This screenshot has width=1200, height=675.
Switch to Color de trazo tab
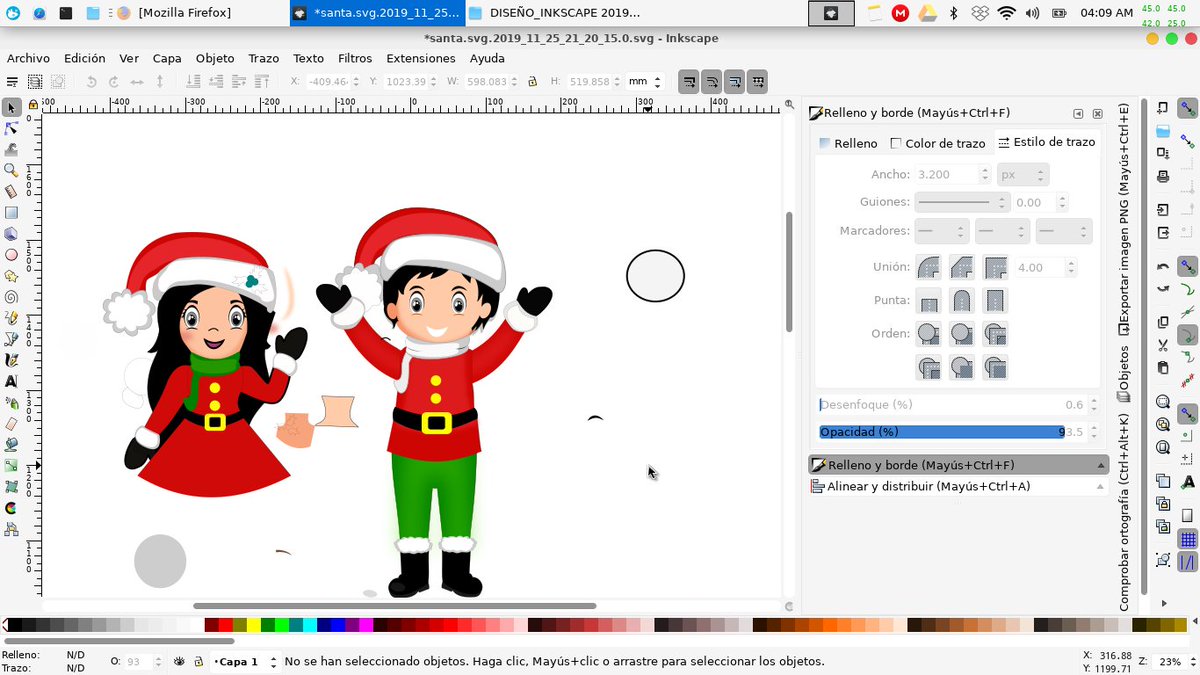pos(938,143)
